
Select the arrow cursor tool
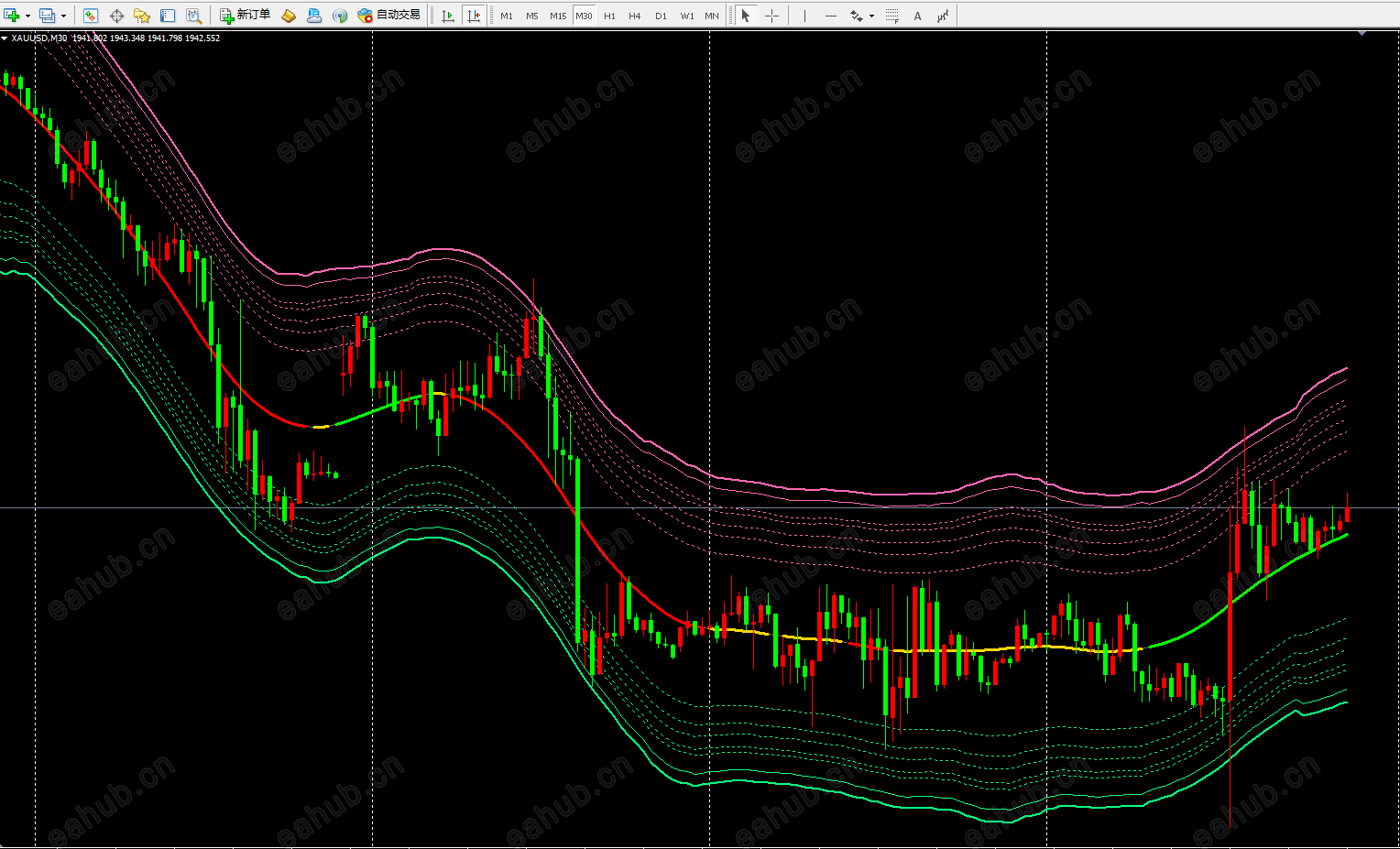746,16
